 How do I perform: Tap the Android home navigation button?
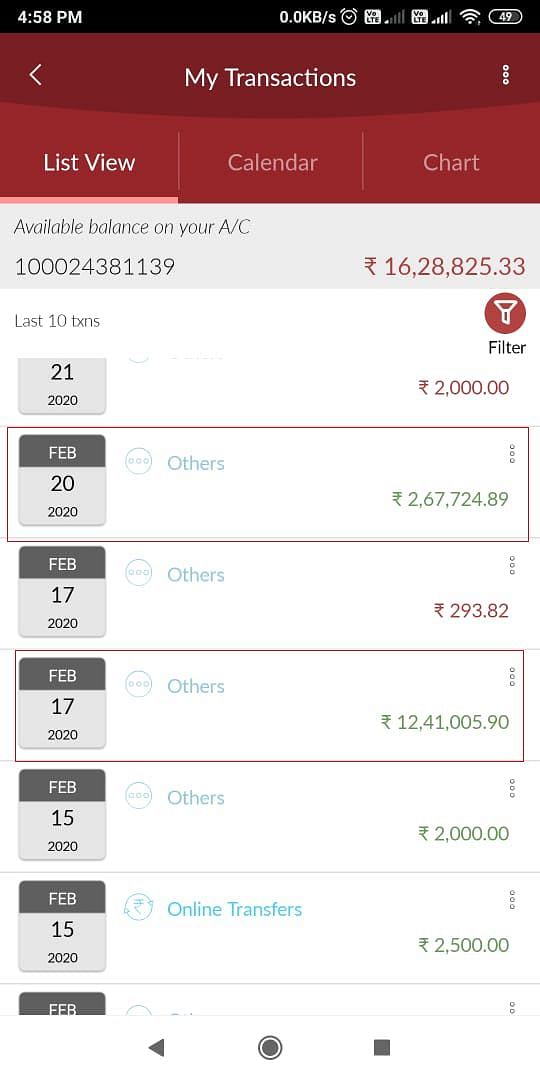pos(269,1048)
